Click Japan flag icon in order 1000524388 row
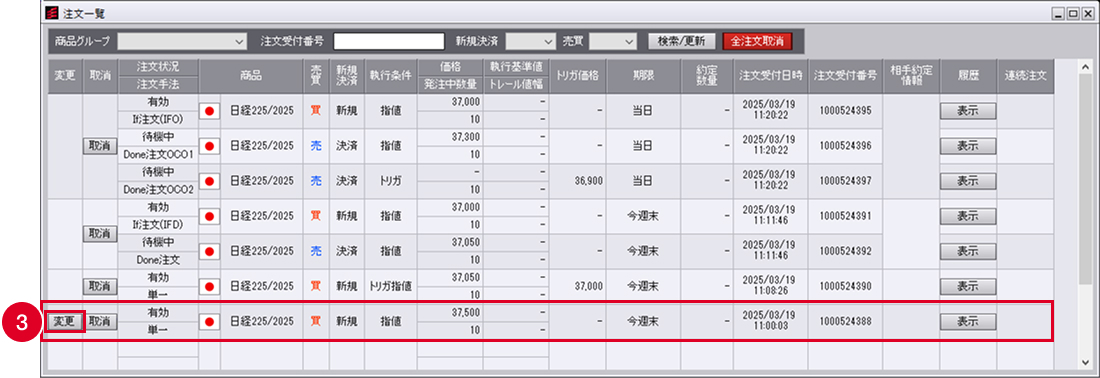The image size is (1100, 378). click(210, 321)
